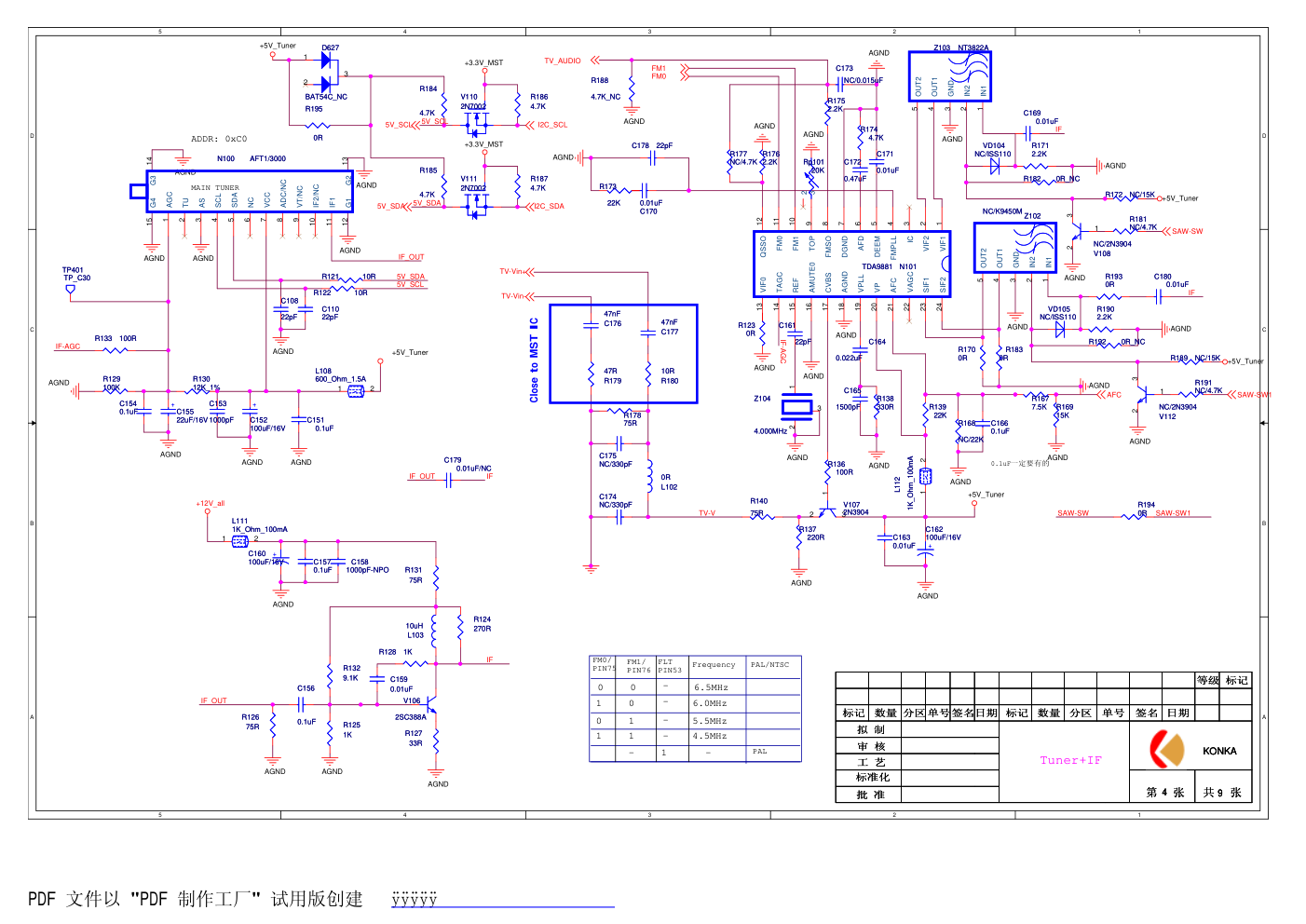Click the Tuner+IF sheet title
The width and height of the screenshot is (1306, 924).
[1071, 760]
